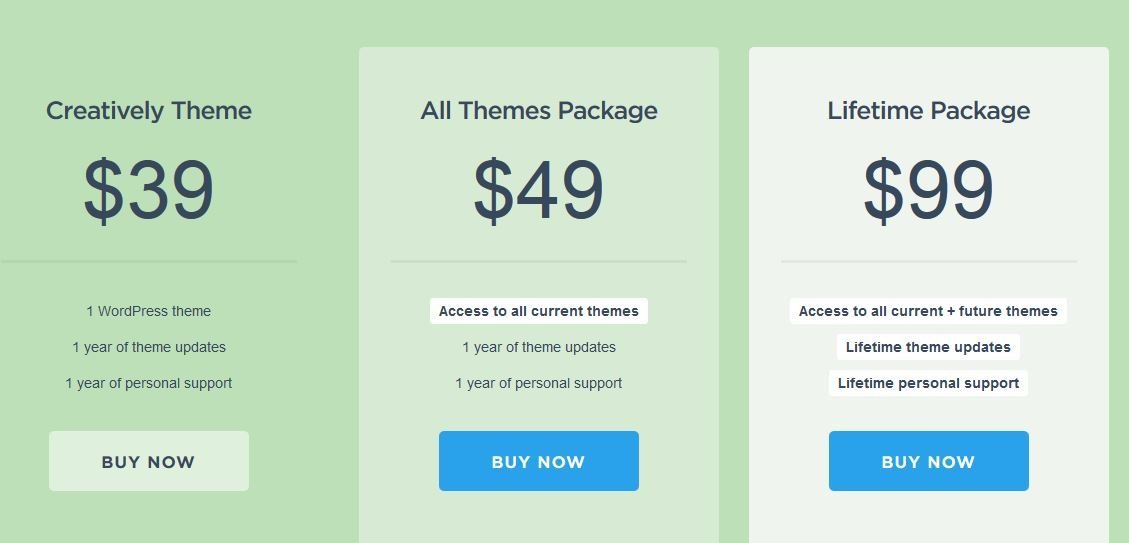Select the All Themes Package heading
Screen dimensions: 1129x543
point(539,111)
